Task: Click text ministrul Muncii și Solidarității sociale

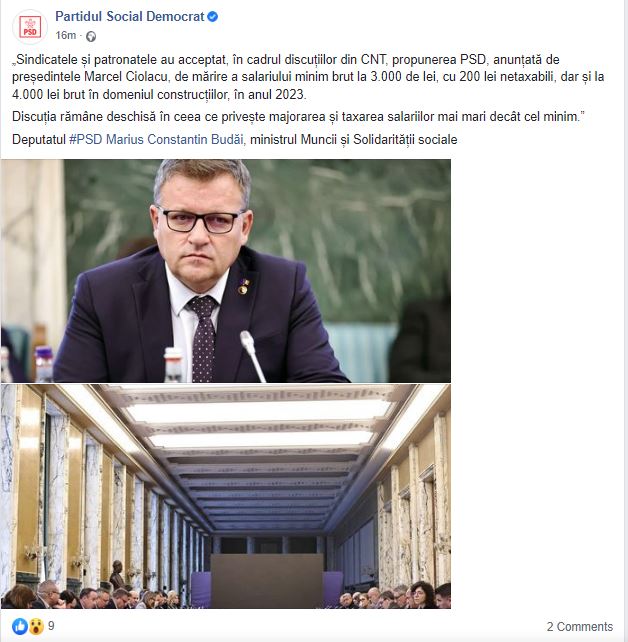Action: pyautogui.click(x=354, y=140)
